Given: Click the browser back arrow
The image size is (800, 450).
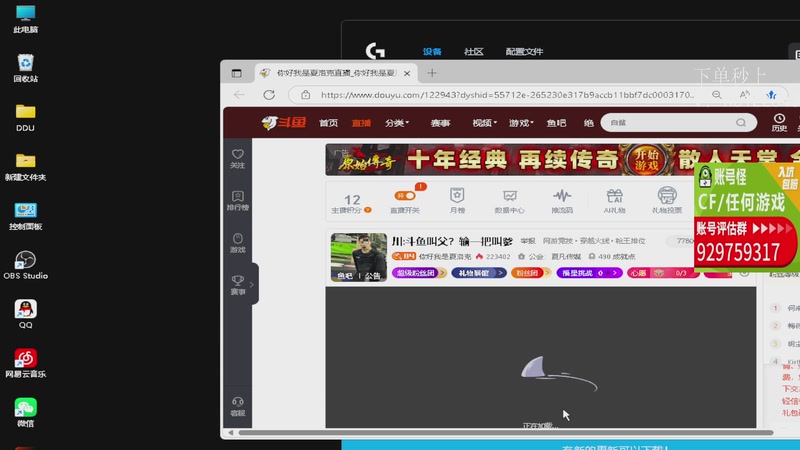Looking at the screenshot, I should point(239,95).
